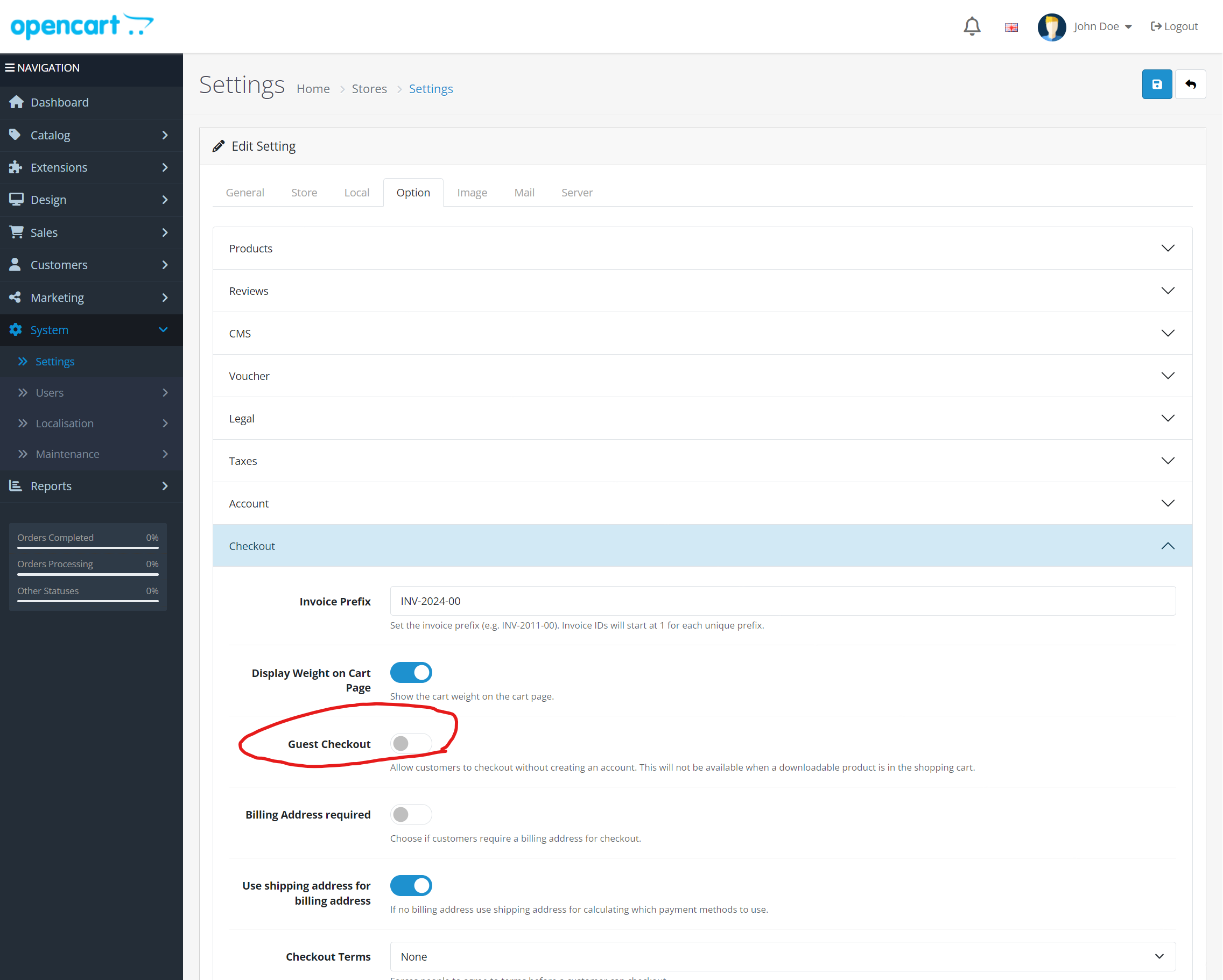Save settings with the blue floppy-disk button
This screenshot has height=980, width=1223.
click(x=1157, y=84)
